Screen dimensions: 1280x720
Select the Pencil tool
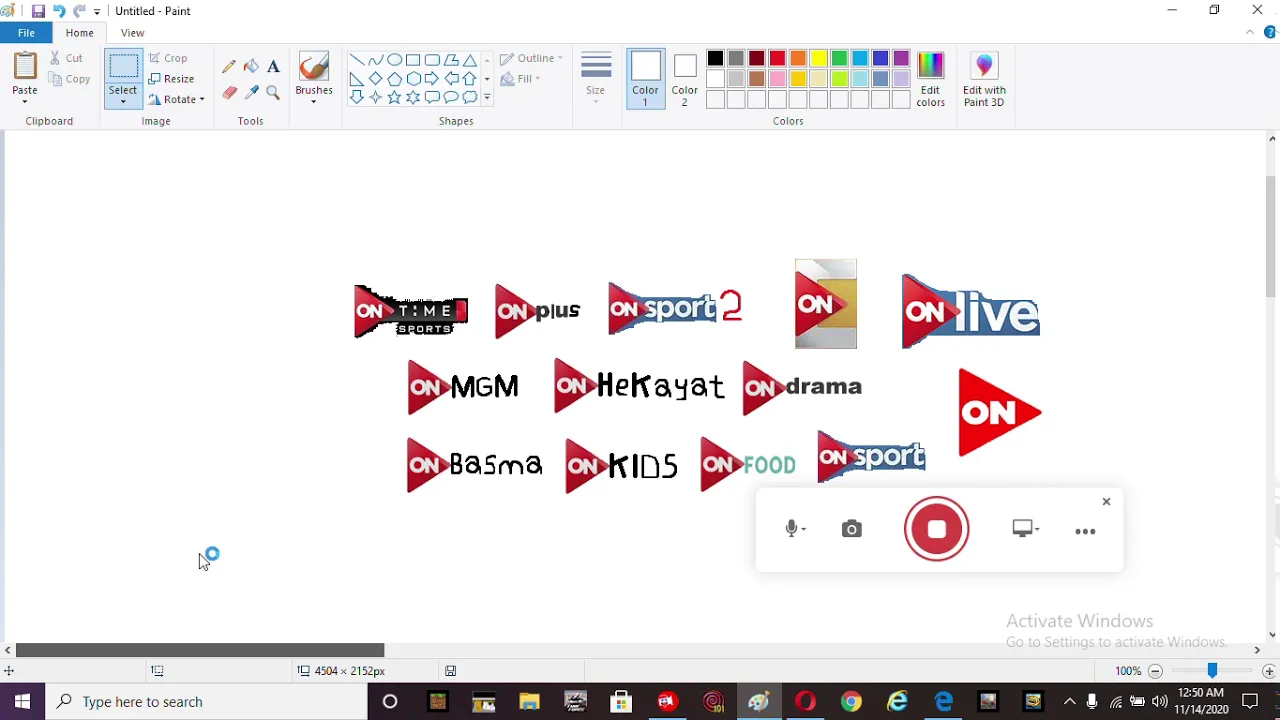[229, 66]
